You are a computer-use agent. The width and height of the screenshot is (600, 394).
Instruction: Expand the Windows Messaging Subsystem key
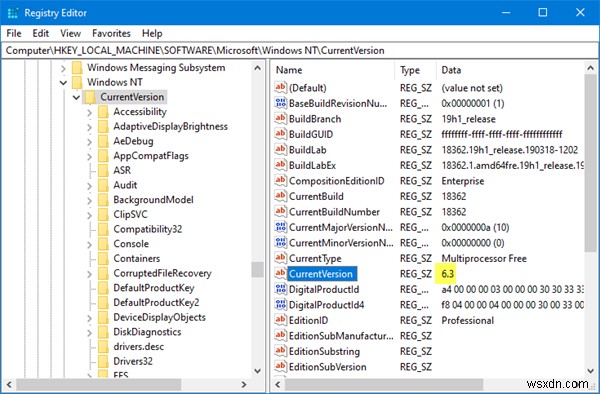coord(64,69)
